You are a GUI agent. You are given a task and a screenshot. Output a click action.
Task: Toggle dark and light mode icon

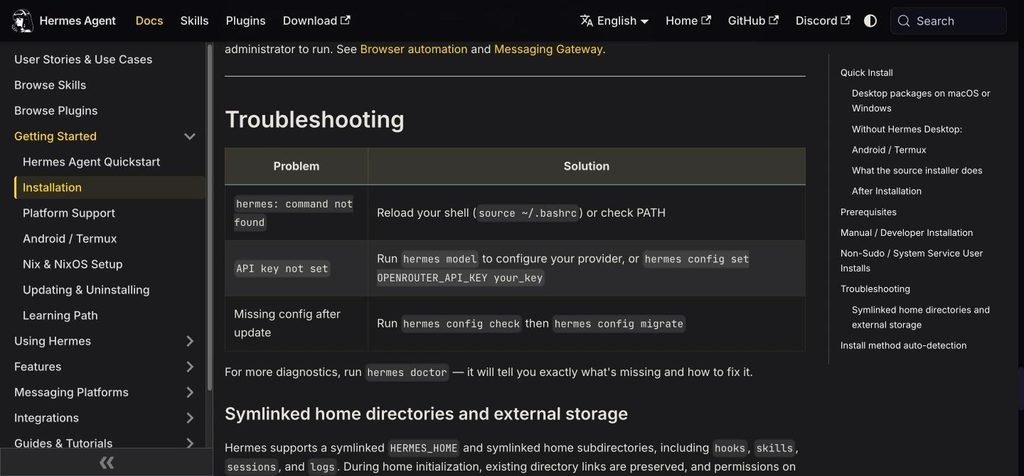[x=870, y=21]
